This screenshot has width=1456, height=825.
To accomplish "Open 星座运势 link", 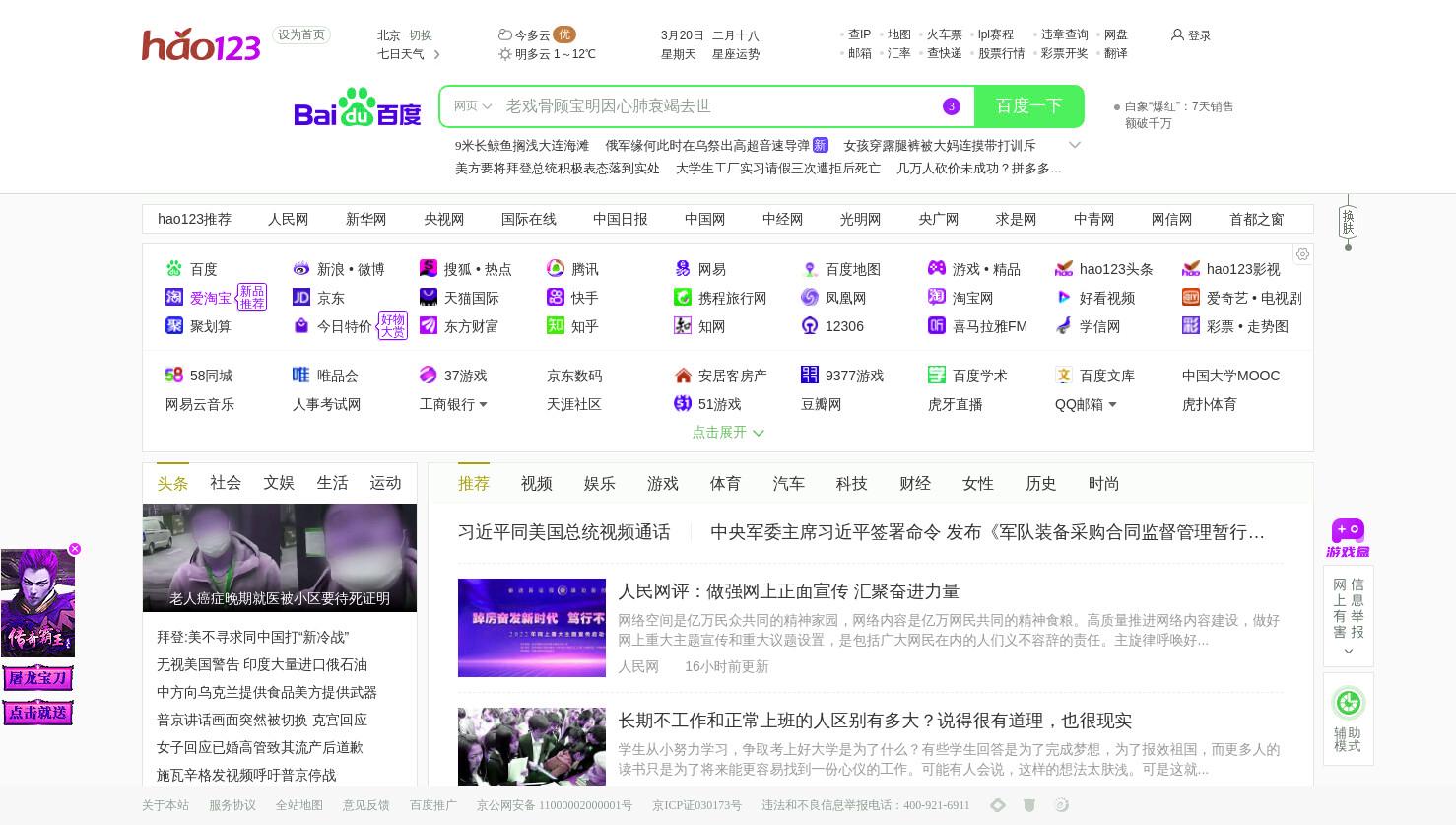I will click(x=736, y=54).
